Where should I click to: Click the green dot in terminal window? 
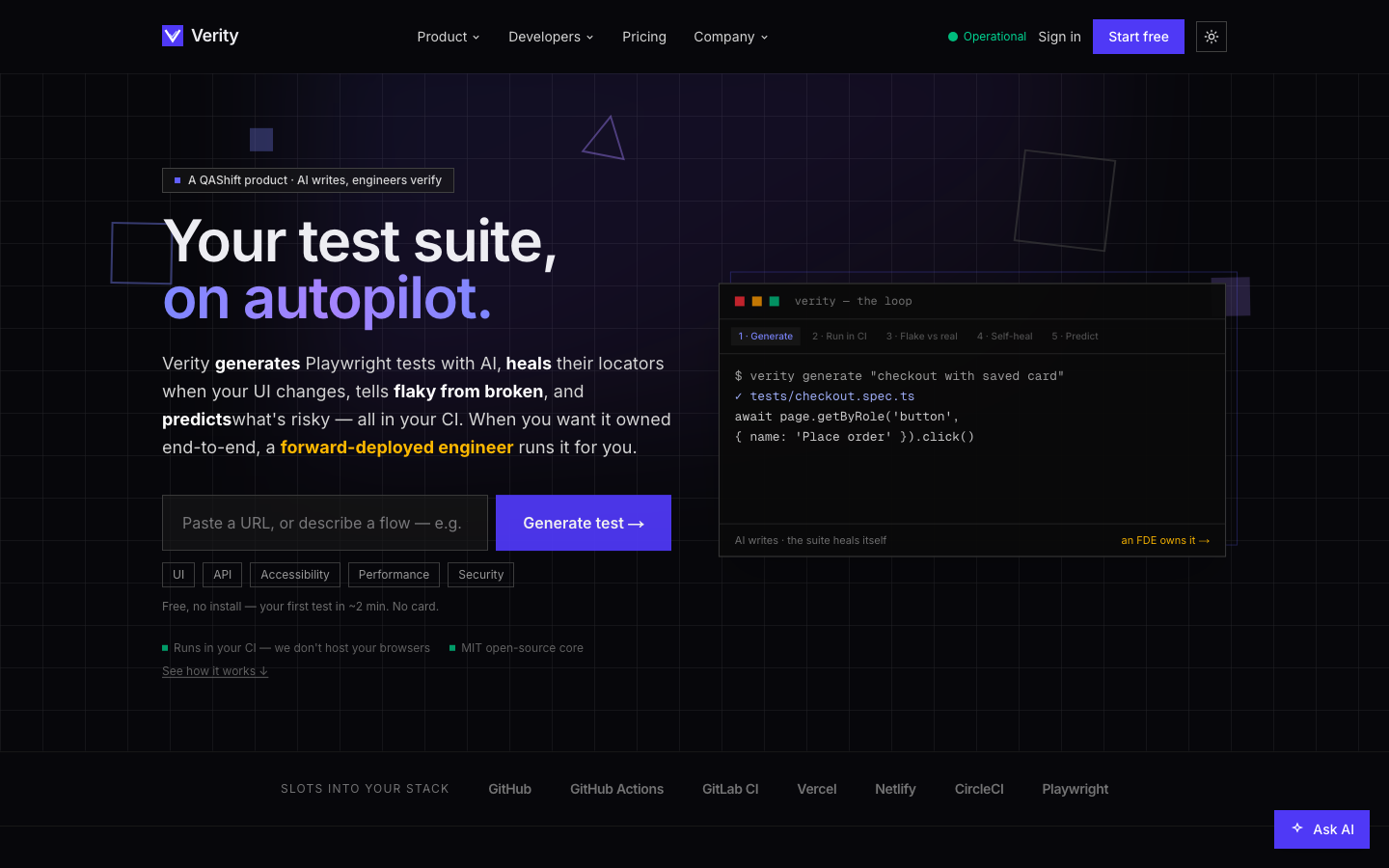coord(774,301)
